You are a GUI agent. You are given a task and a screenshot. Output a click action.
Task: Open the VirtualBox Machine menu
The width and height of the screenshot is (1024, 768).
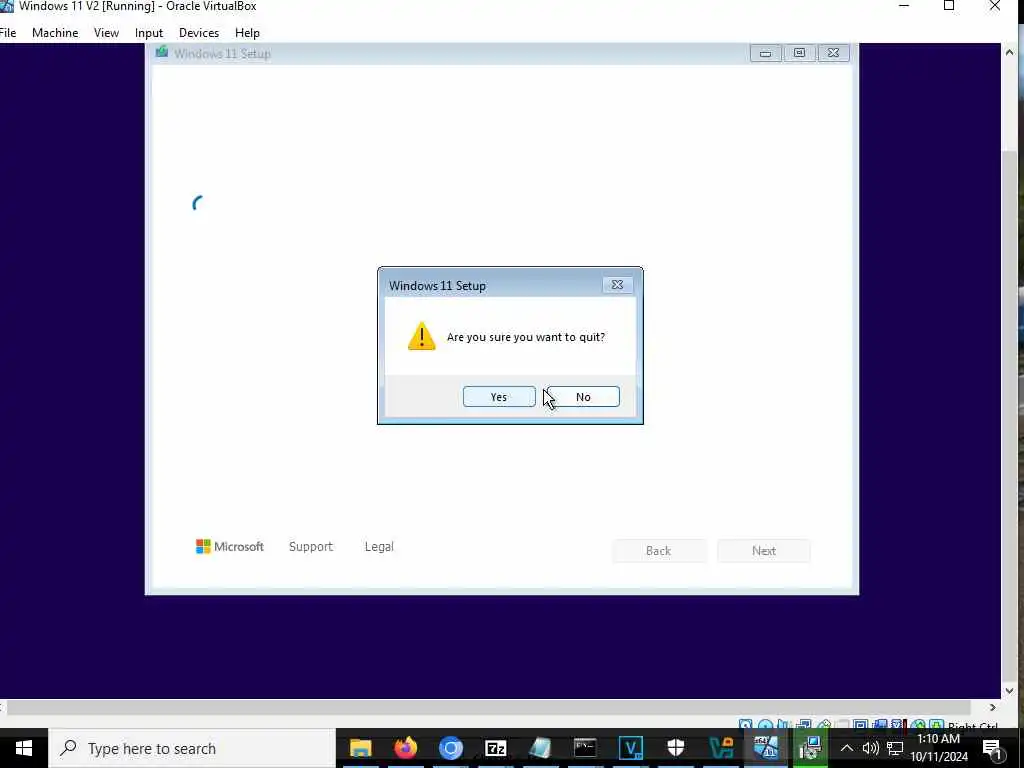tap(55, 33)
